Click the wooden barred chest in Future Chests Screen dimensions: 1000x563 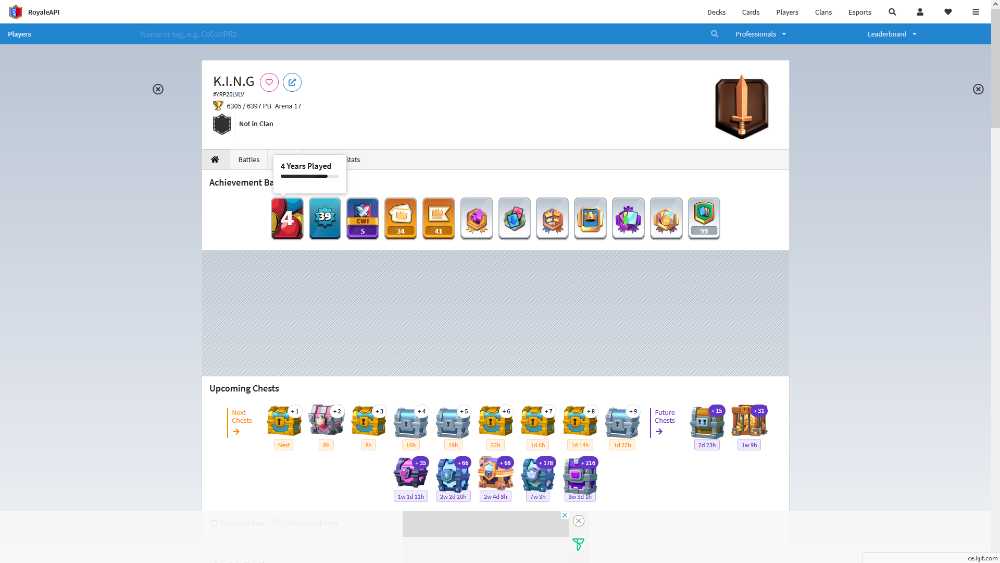[x=749, y=421]
